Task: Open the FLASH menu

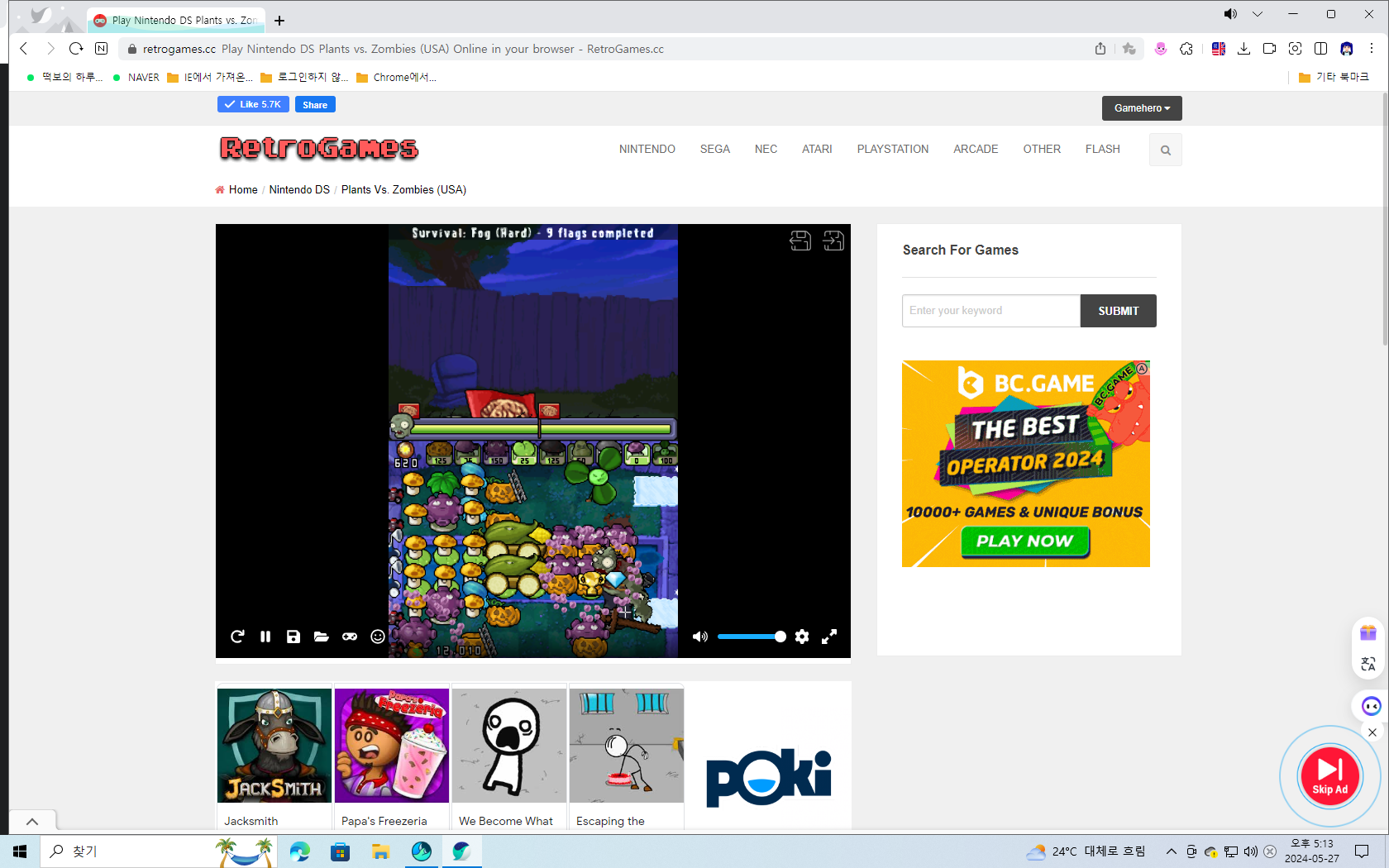Action: click(1103, 149)
